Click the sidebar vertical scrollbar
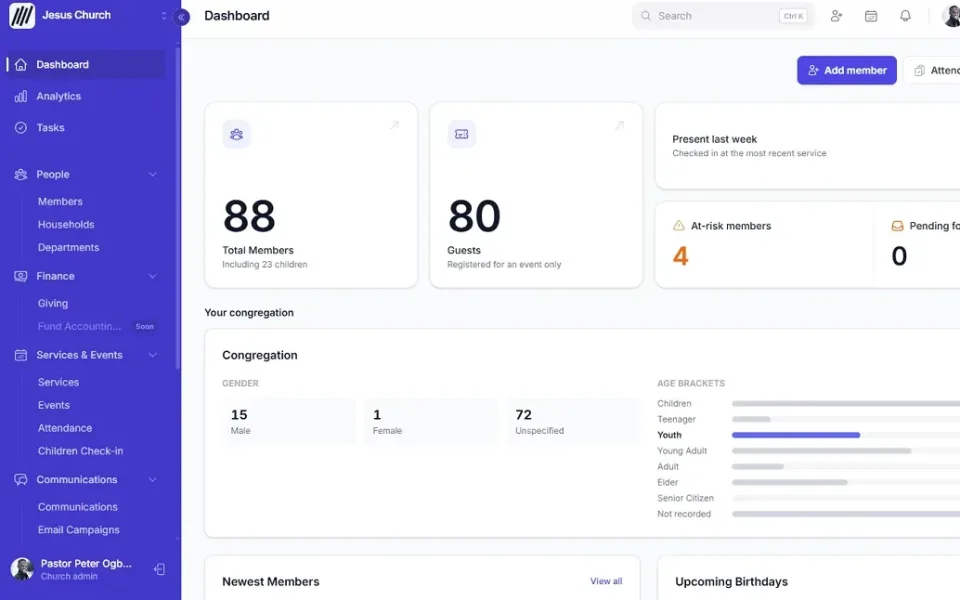 (x=178, y=208)
